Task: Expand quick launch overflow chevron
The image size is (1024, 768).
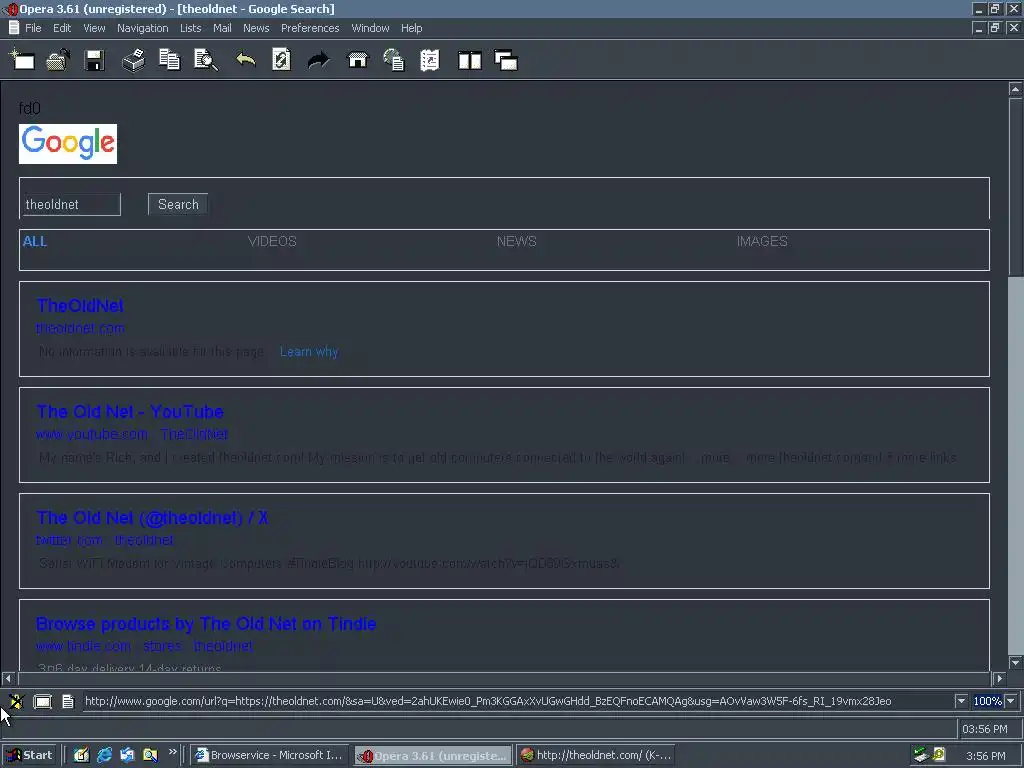Action: (x=172, y=752)
